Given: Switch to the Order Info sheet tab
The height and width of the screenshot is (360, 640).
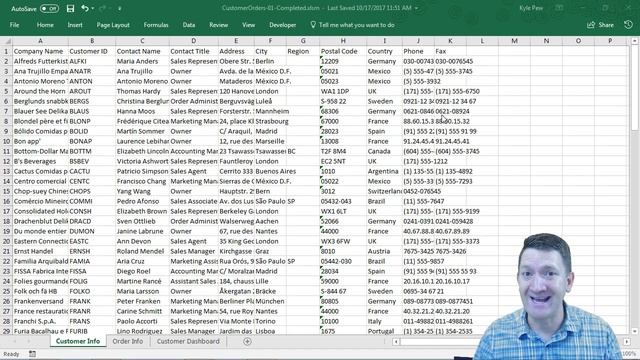Looking at the screenshot, I should (128, 341).
